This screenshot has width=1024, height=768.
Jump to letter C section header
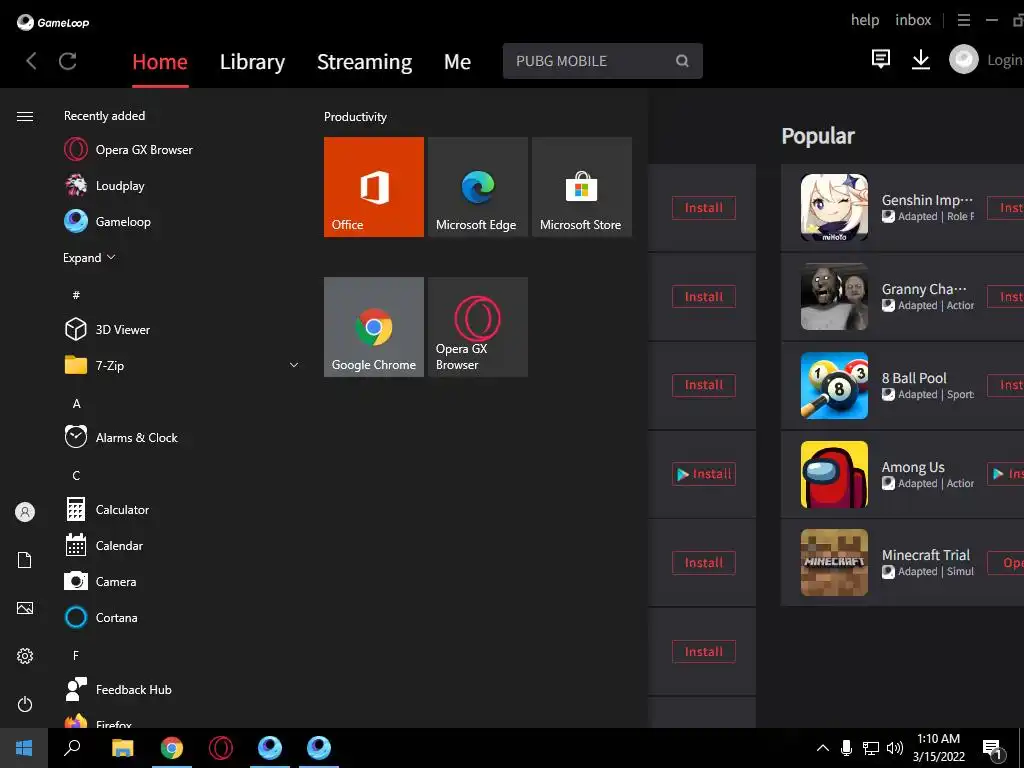(x=76, y=475)
